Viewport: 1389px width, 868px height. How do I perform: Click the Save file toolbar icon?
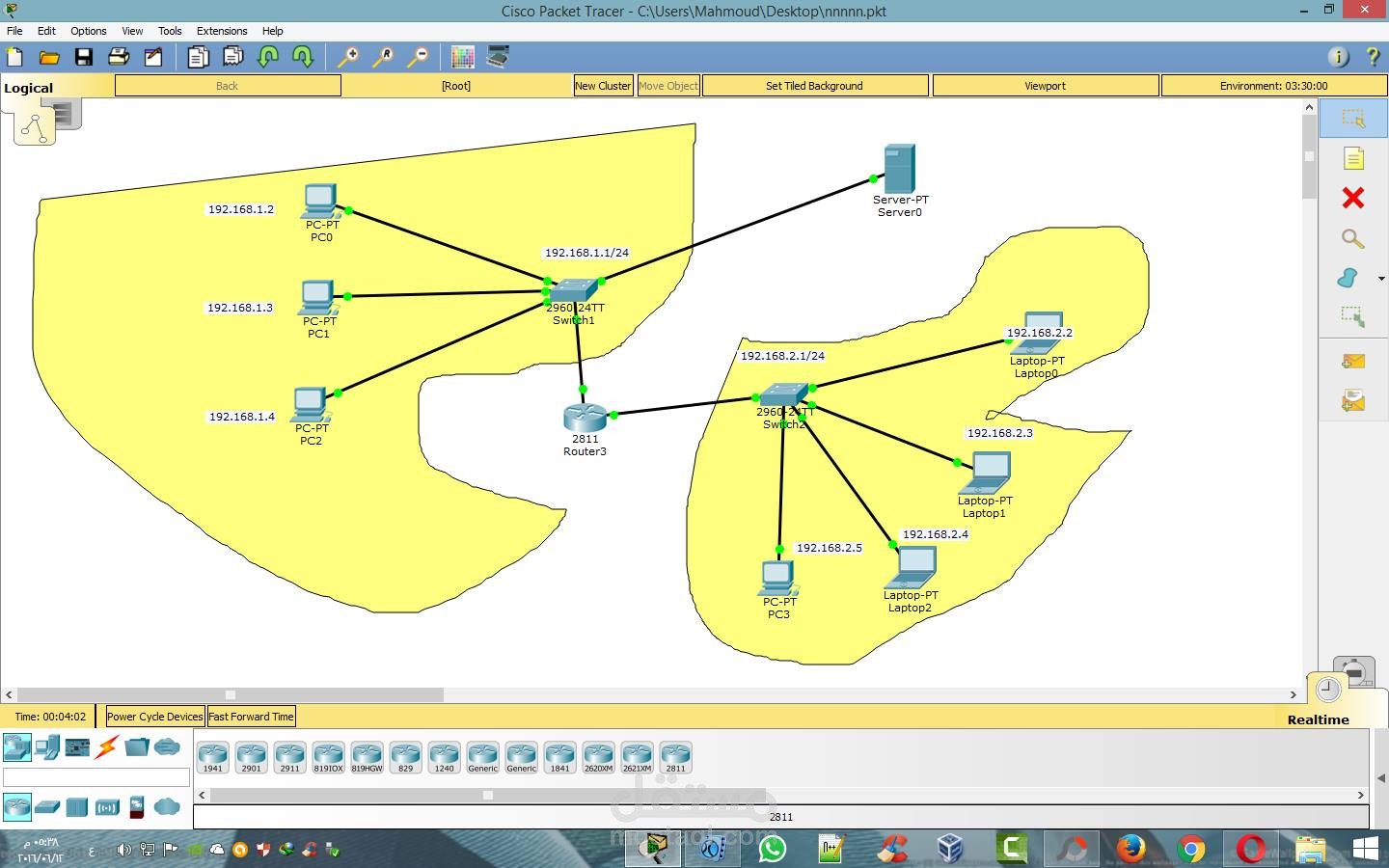click(x=84, y=57)
